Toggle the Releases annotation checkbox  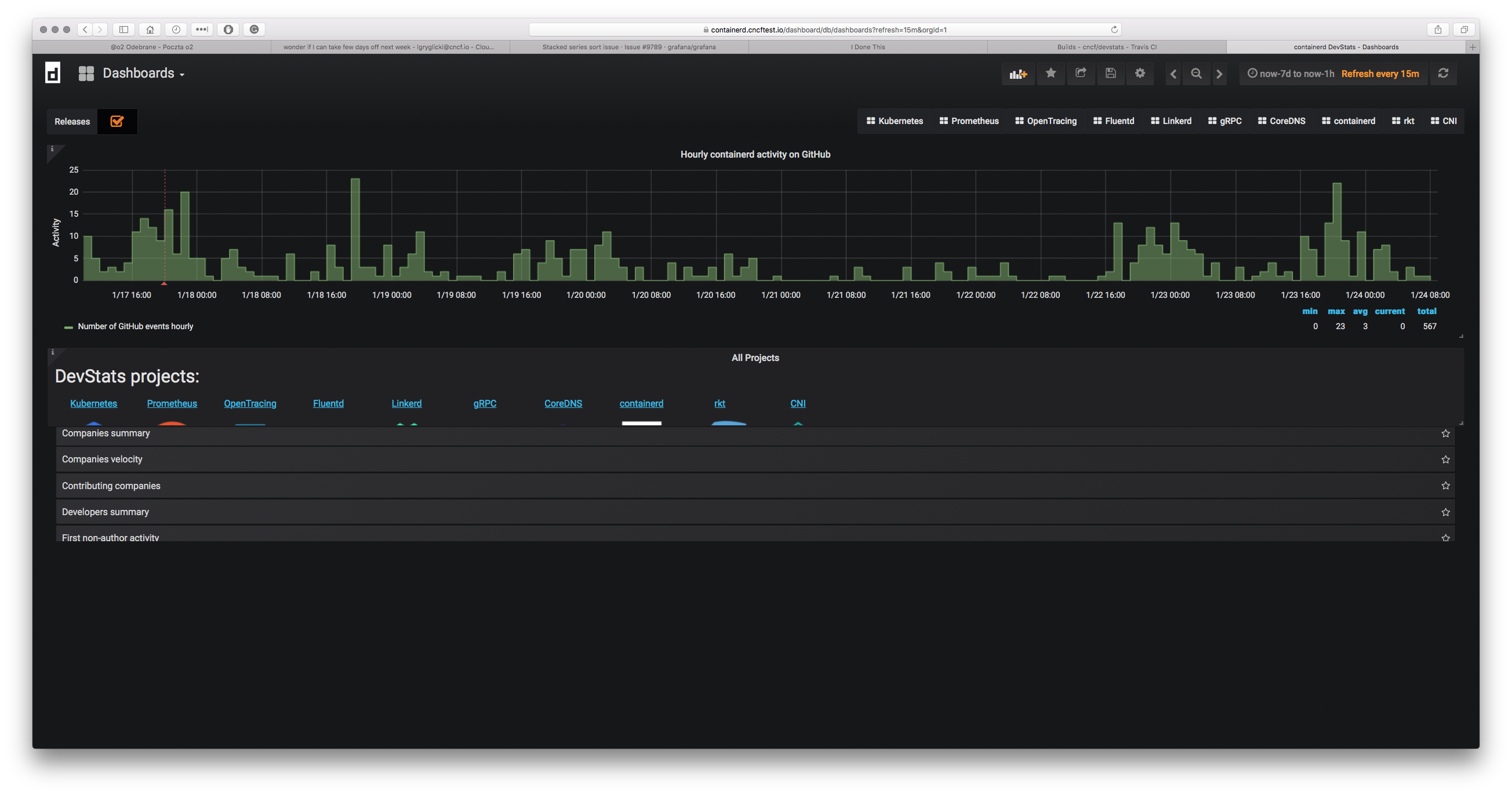coord(117,122)
